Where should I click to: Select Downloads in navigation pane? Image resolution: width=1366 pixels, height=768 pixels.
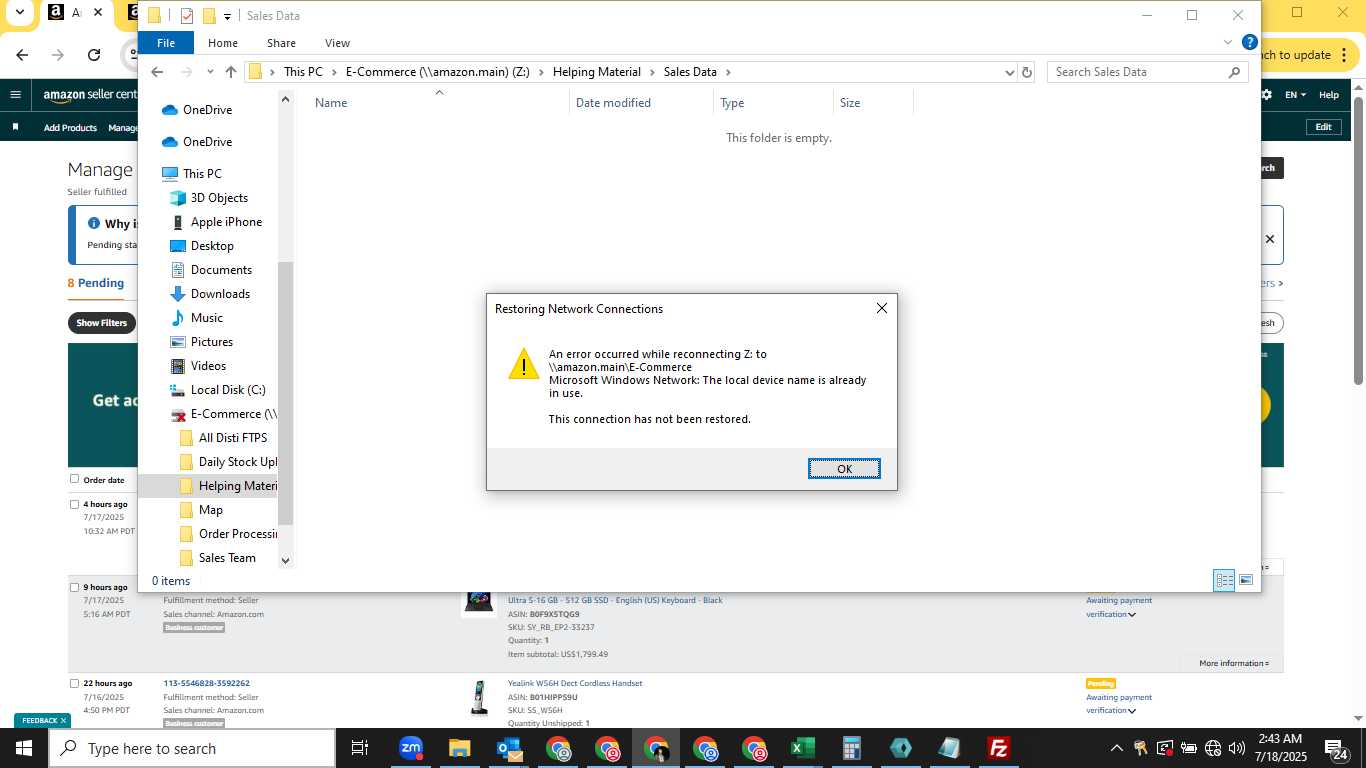click(x=220, y=294)
